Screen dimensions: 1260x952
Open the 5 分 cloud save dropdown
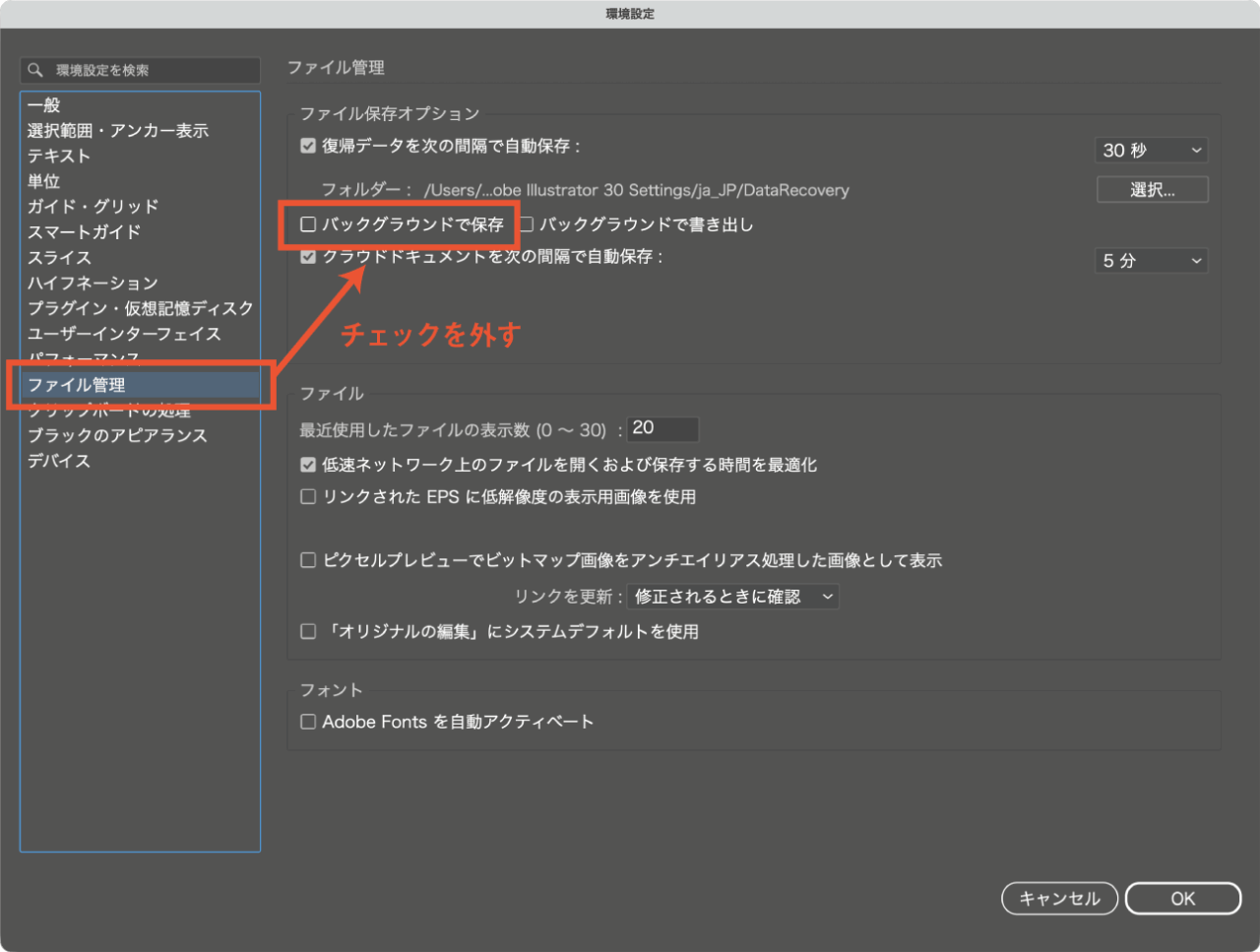tap(1151, 261)
